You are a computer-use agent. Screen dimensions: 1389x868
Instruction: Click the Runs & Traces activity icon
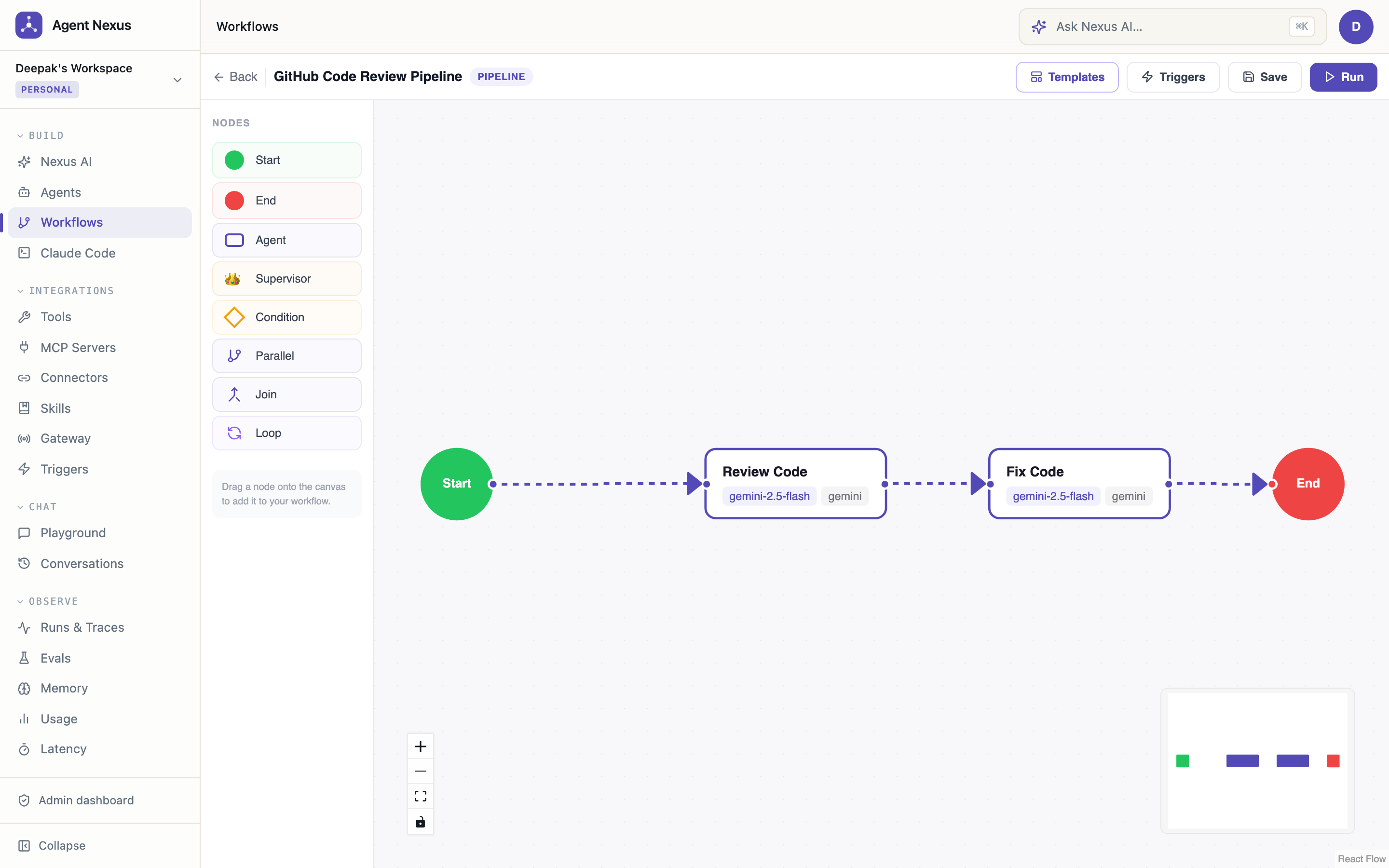tap(24, 627)
